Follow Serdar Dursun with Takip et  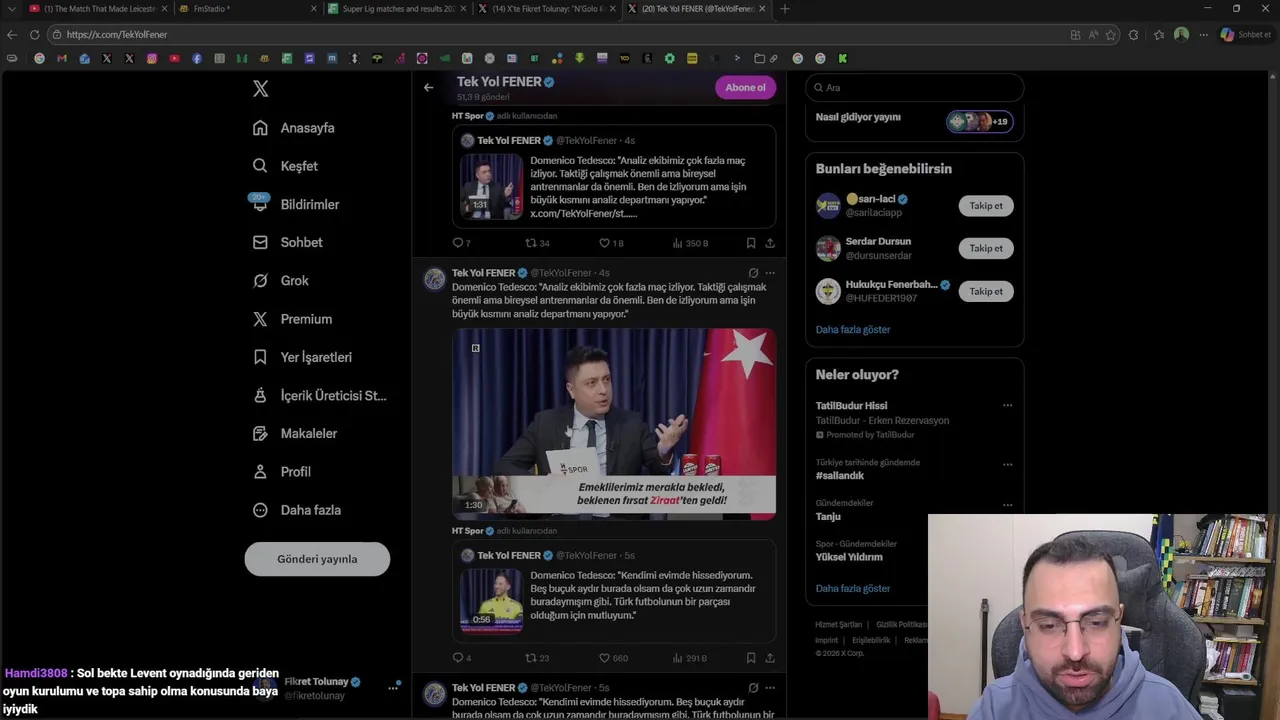click(985, 248)
